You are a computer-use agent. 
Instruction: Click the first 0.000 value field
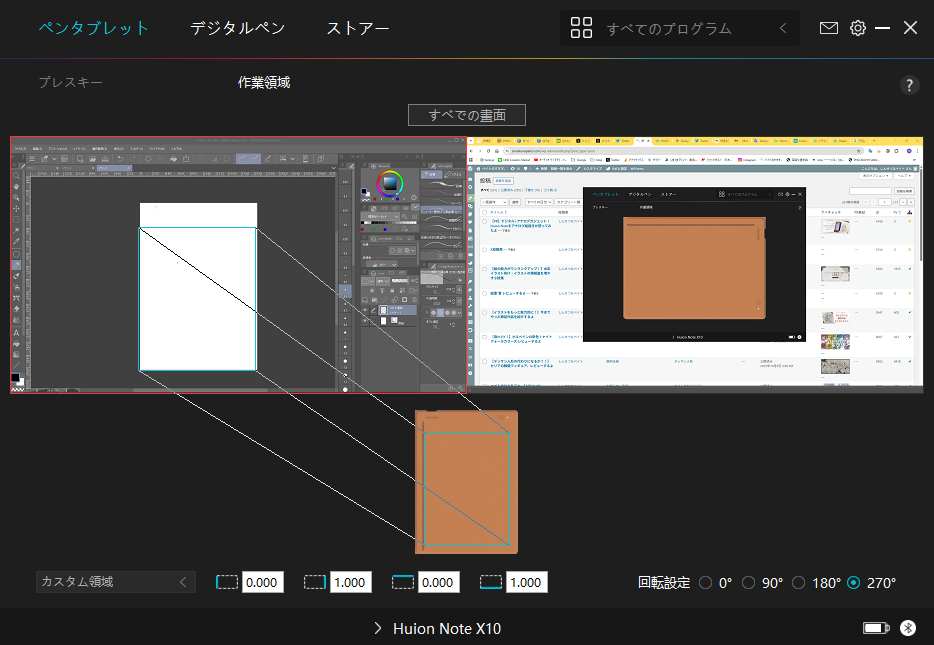263,582
